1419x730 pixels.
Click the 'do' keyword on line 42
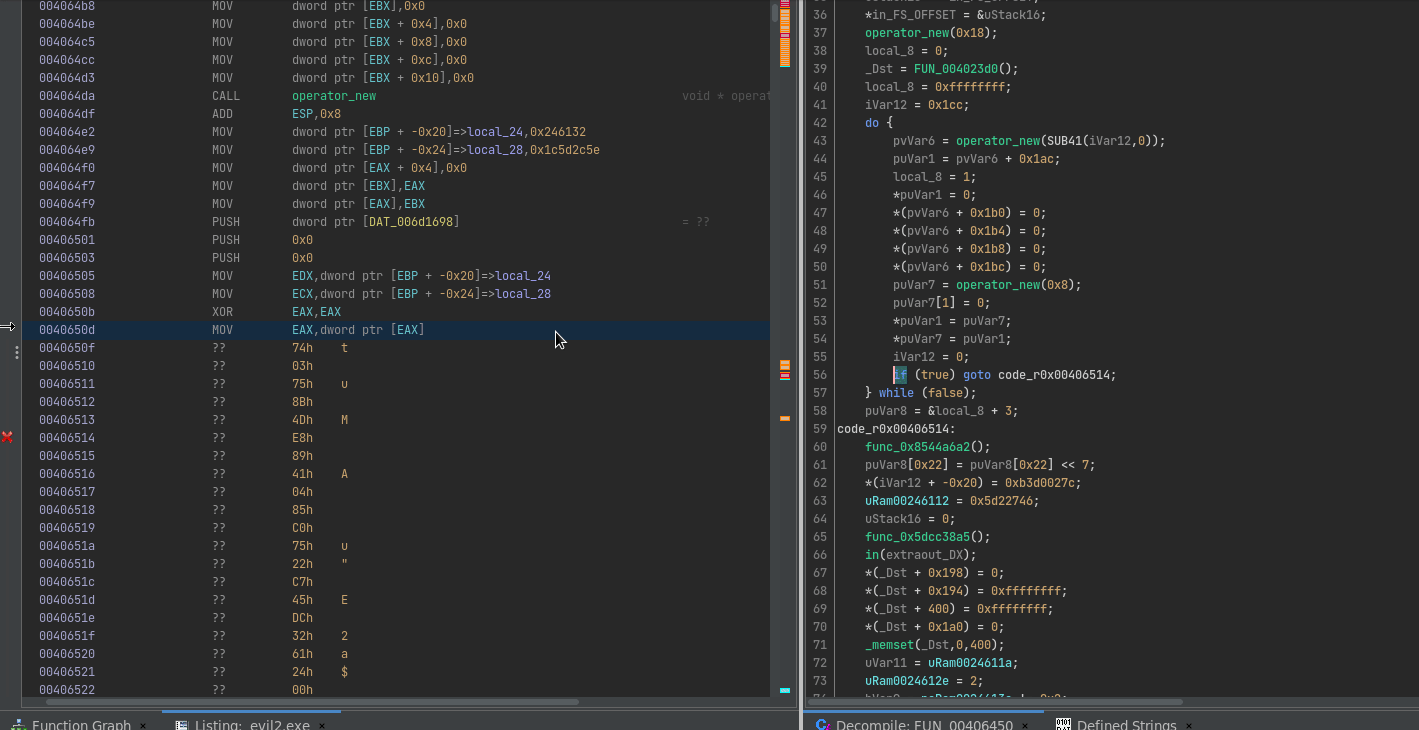(x=872, y=123)
